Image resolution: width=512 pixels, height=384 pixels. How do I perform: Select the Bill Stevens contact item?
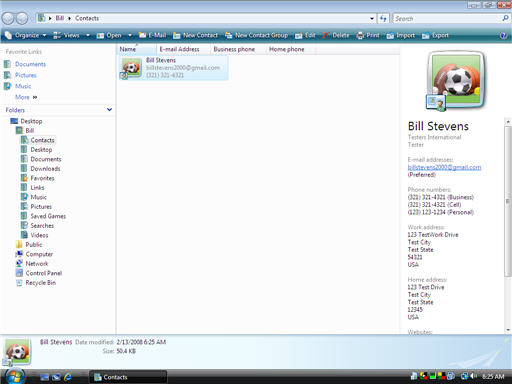click(174, 68)
